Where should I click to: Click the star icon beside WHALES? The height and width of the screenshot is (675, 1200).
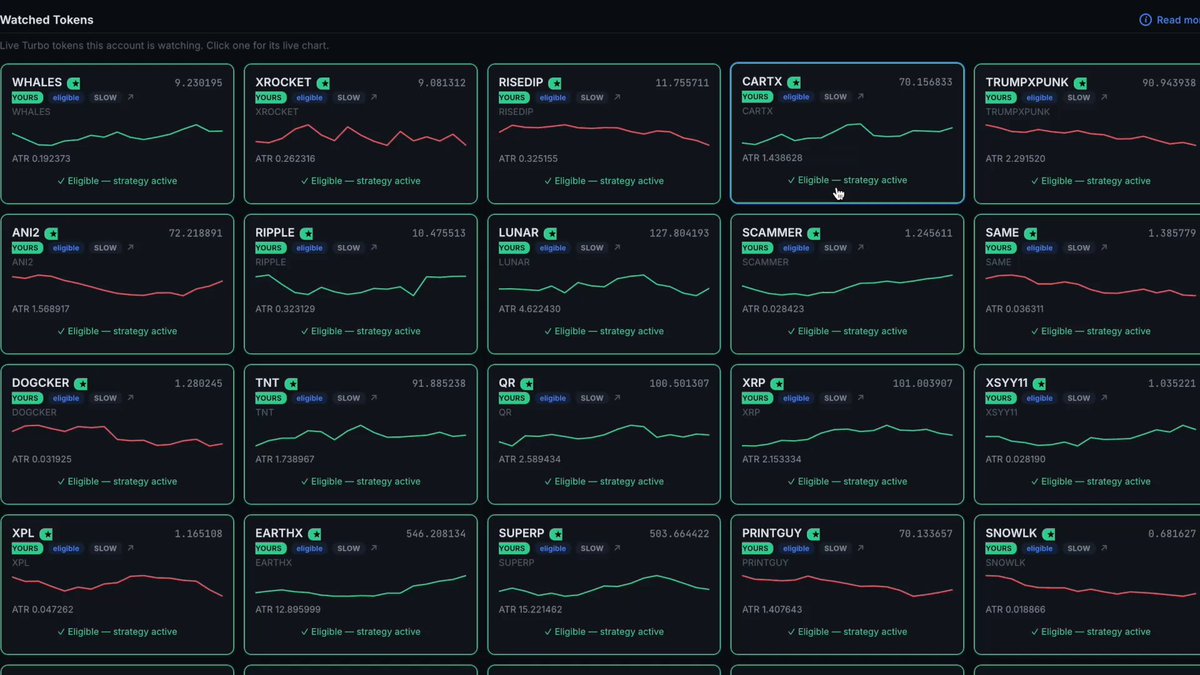pos(74,83)
